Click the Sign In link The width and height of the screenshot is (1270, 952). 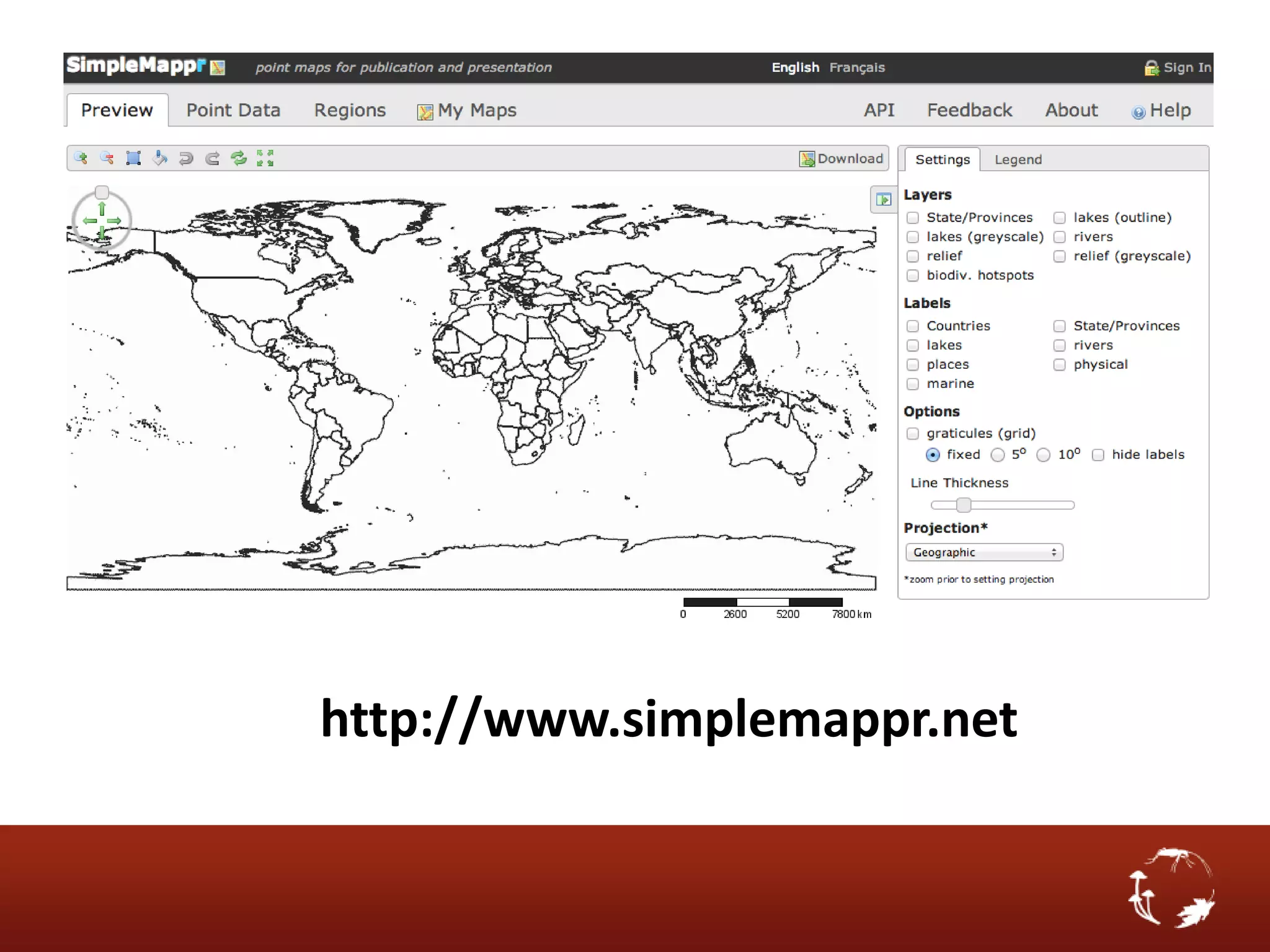[x=1188, y=68]
